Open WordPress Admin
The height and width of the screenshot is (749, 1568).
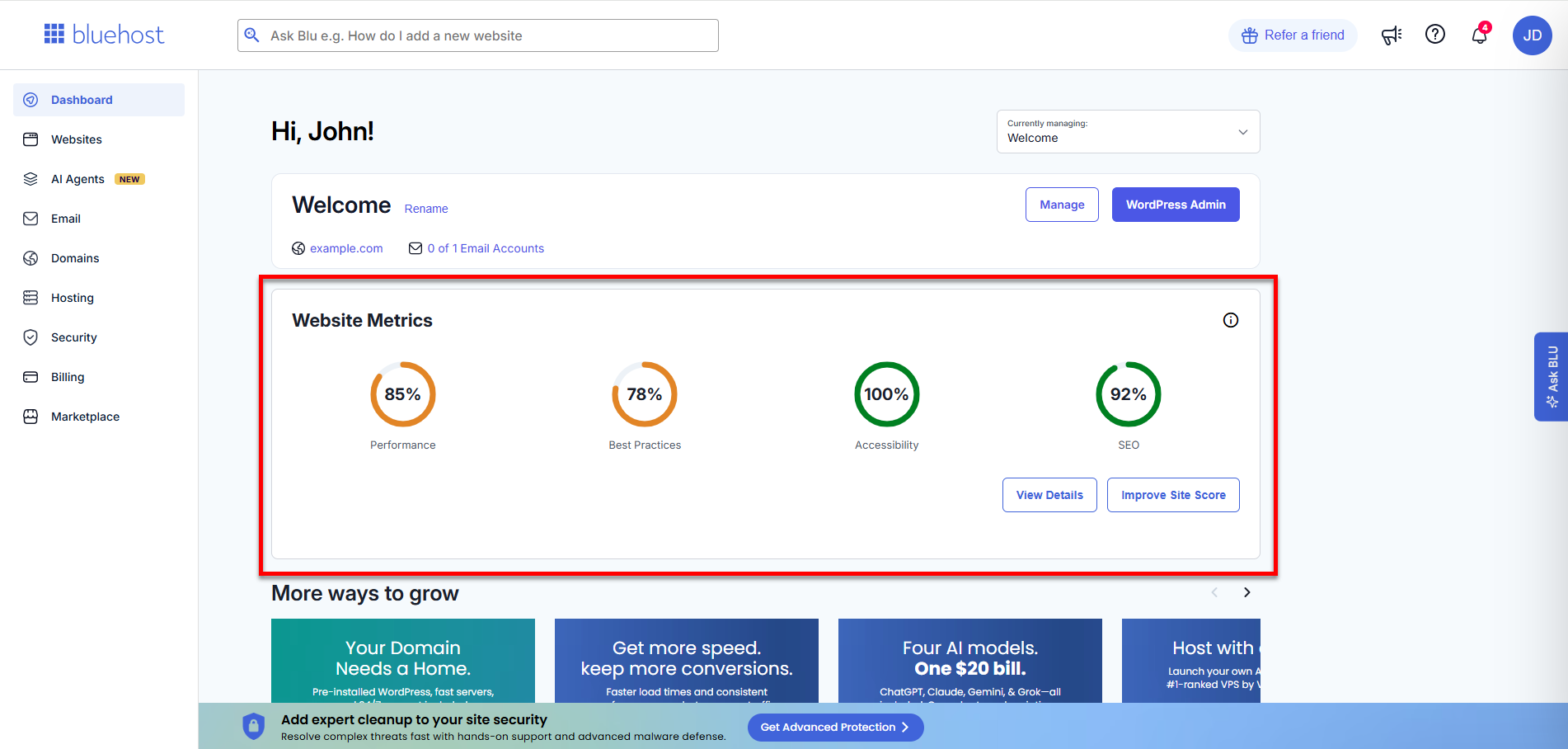pyautogui.click(x=1176, y=205)
